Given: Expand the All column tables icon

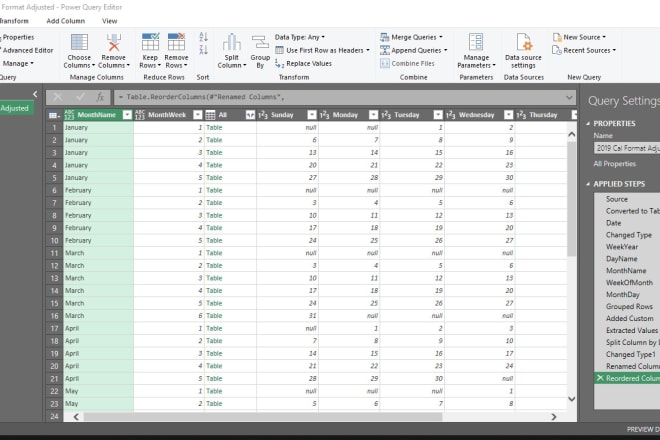Looking at the screenshot, I should pyautogui.click(x=250, y=115).
